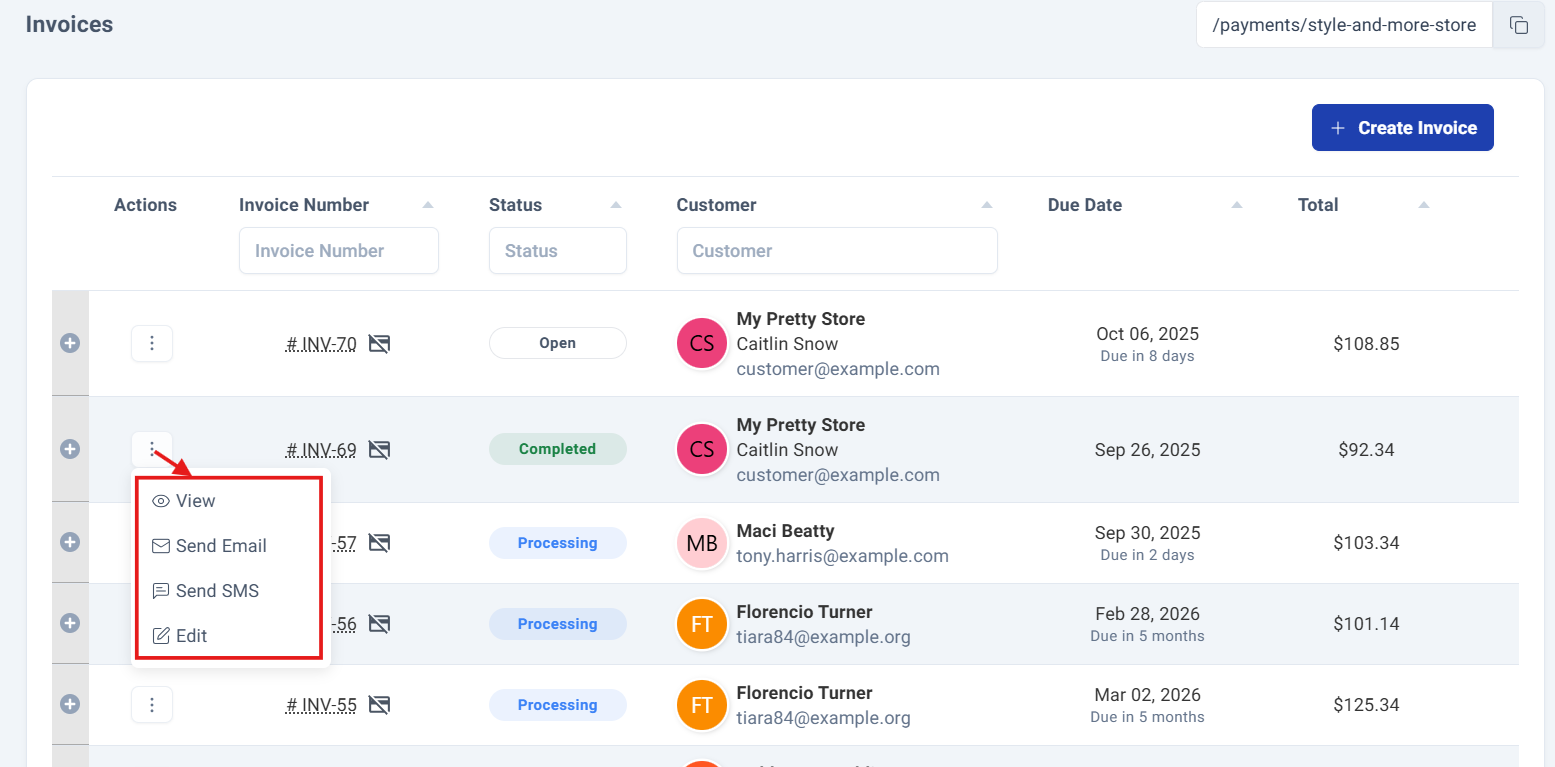Click the email-not-sent icon beside INV-55
1555x767 pixels.
(379, 705)
